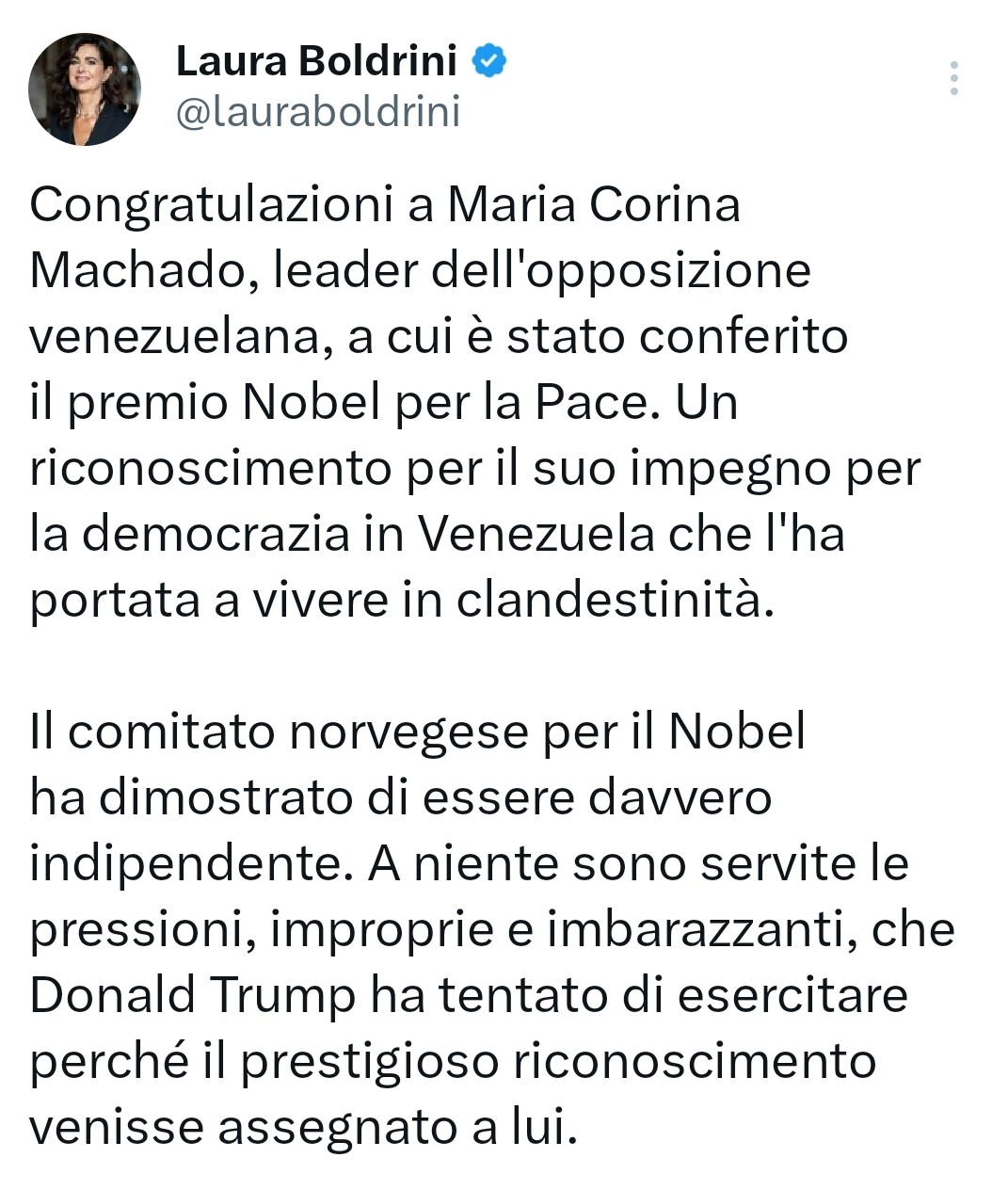This screenshot has width=1008, height=1190.
Task: Click the final line "venisse assegnato a lui."
Action: (302, 1128)
